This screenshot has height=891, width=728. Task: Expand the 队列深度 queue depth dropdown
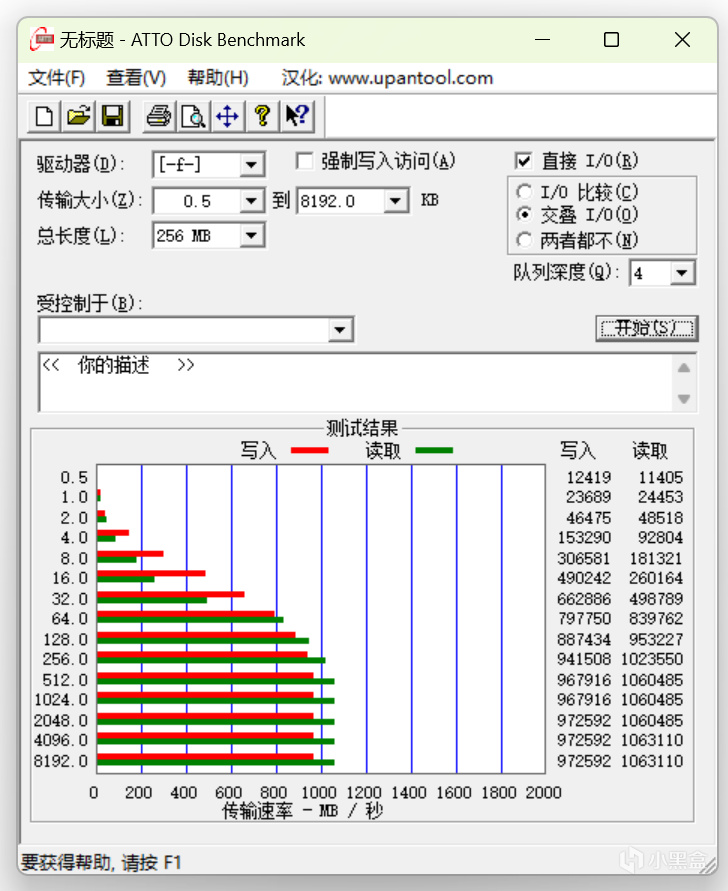point(681,273)
